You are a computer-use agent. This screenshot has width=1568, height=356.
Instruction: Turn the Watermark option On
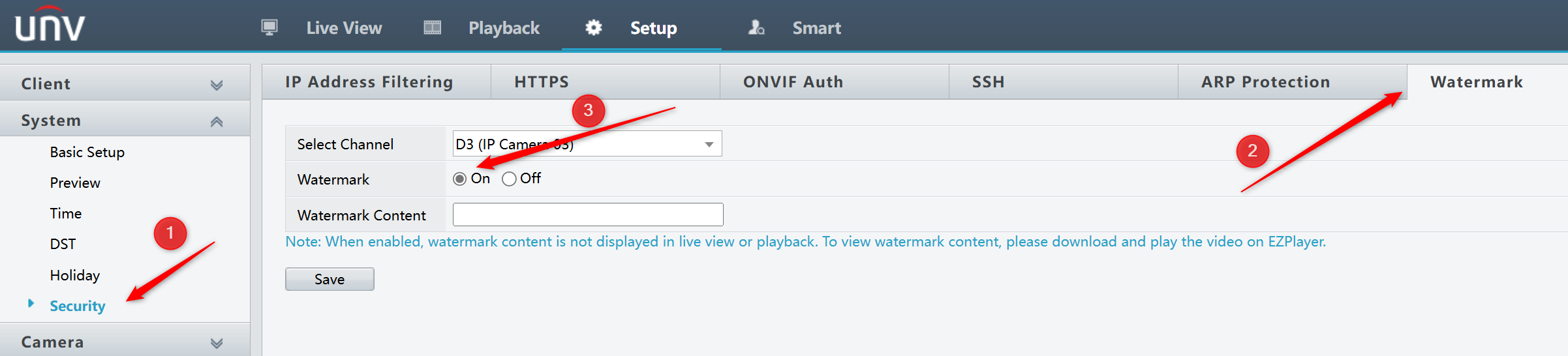pyautogui.click(x=459, y=179)
